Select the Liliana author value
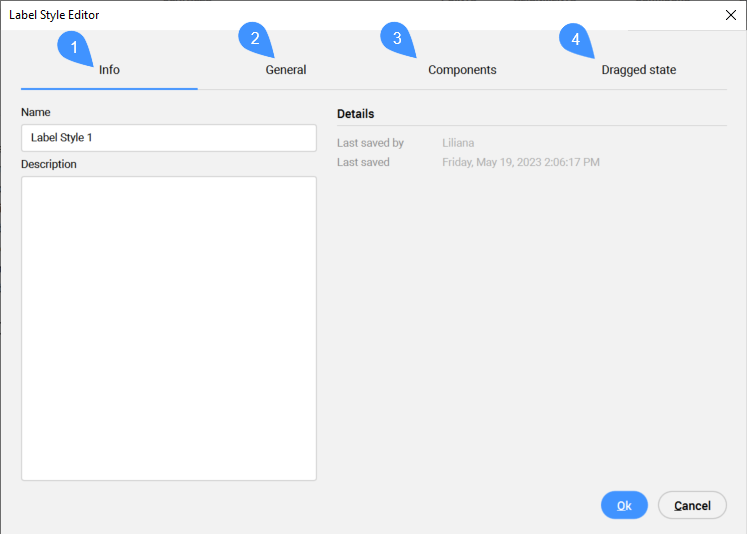This screenshot has width=747, height=534. 458,143
